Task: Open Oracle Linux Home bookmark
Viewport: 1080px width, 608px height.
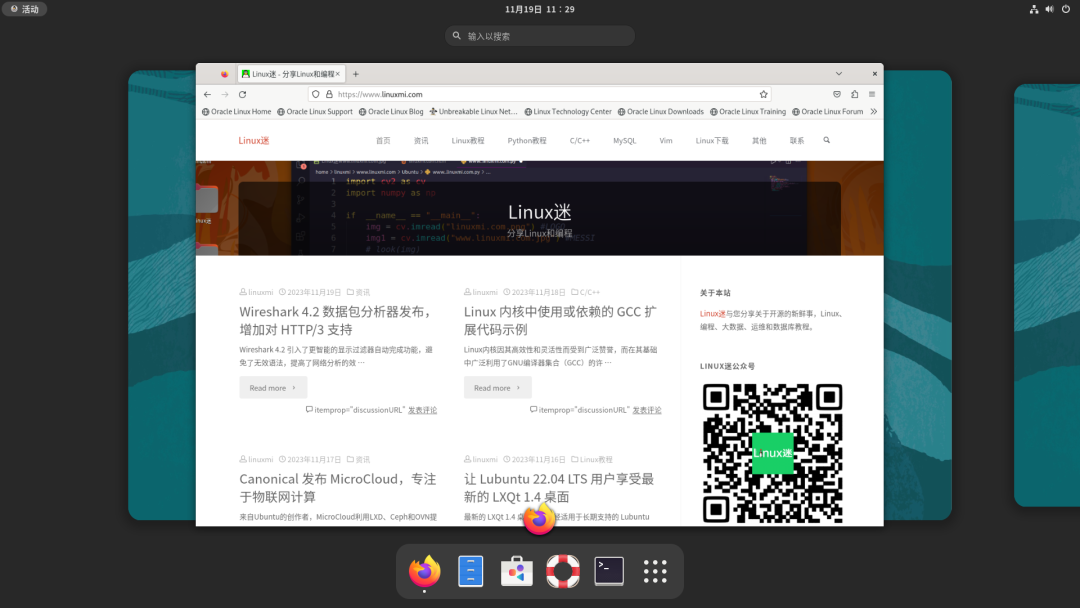Action: tap(236, 112)
